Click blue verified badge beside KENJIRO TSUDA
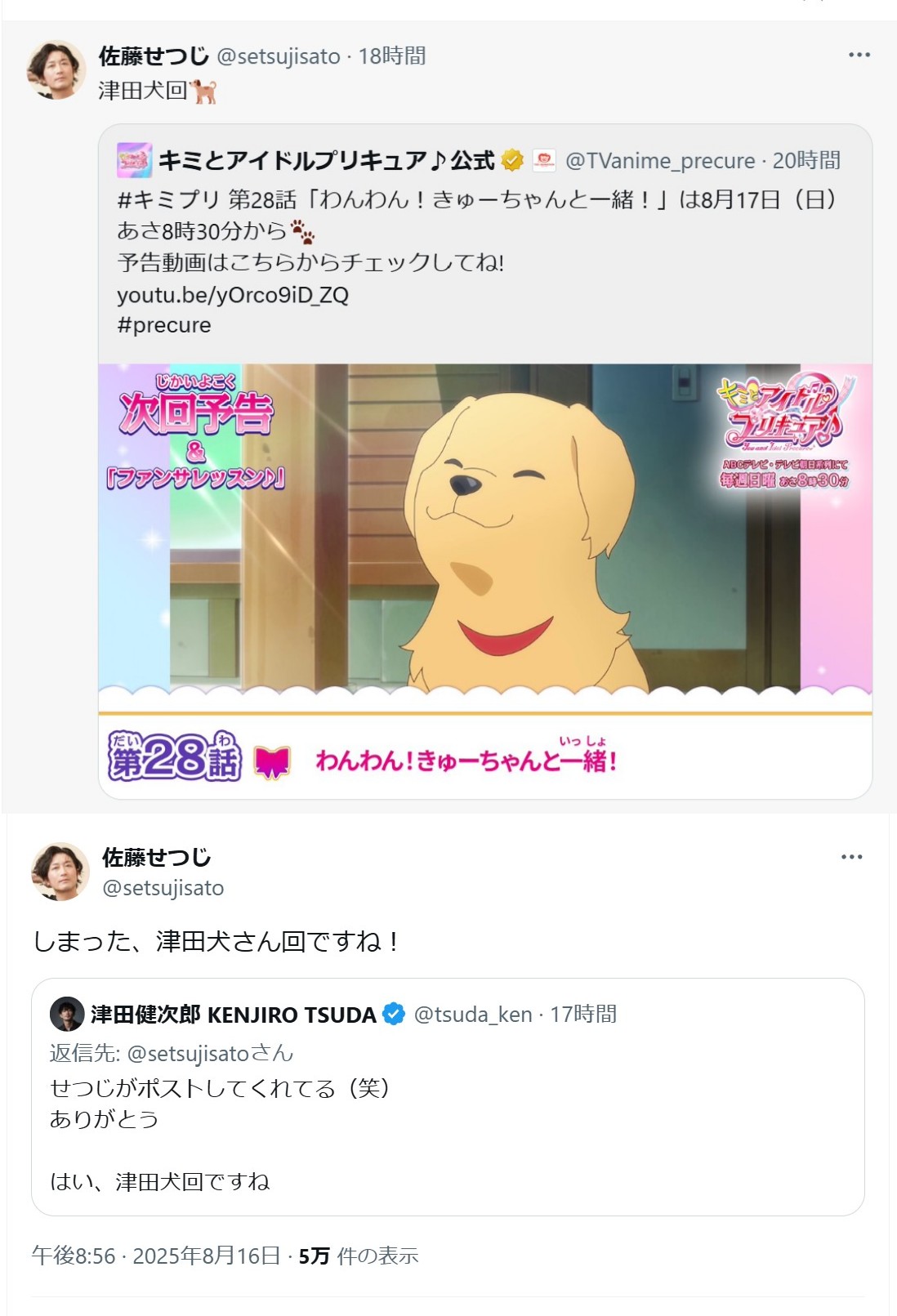Screen dimensions: 897x1316 [x=394, y=1014]
